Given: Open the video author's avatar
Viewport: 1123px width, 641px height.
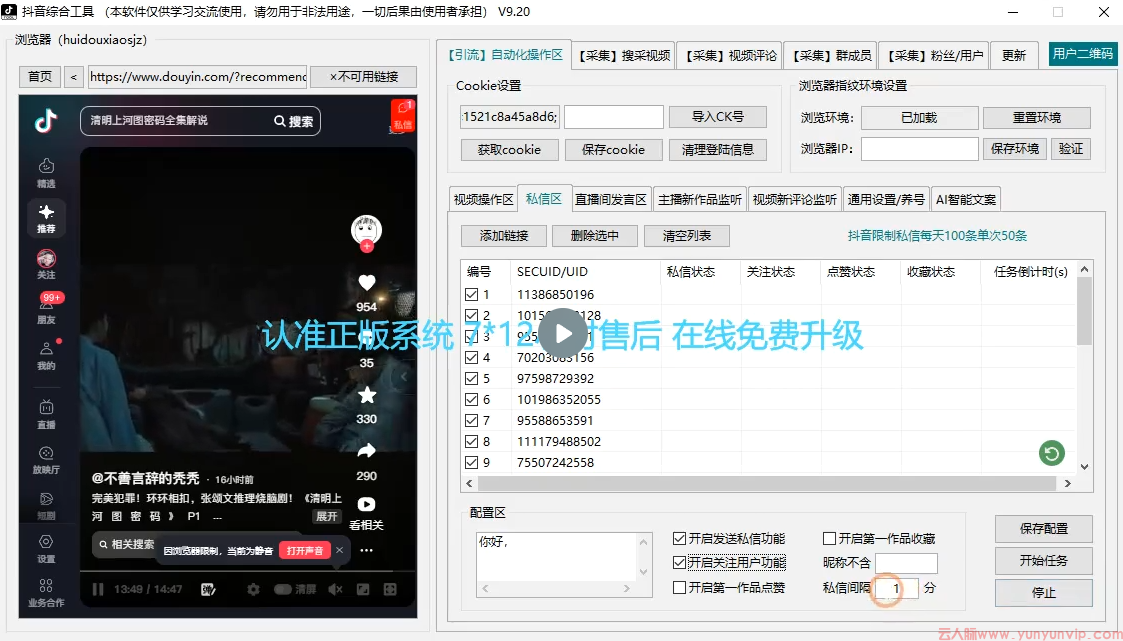Looking at the screenshot, I should click(x=366, y=231).
